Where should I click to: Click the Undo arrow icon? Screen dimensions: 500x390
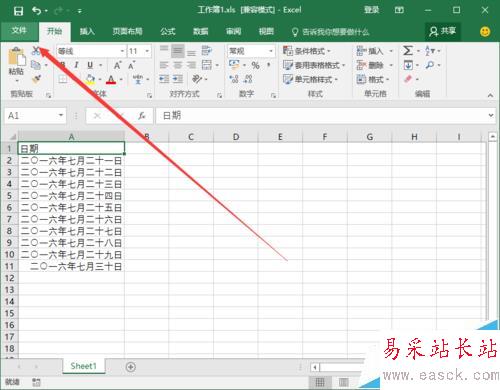pyautogui.click(x=36, y=11)
